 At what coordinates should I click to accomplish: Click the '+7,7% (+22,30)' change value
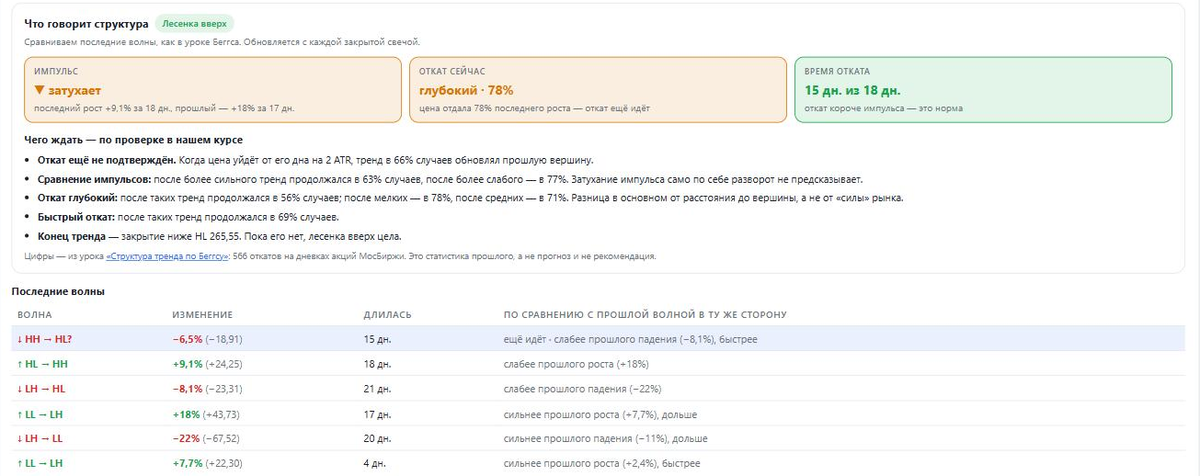(x=207, y=464)
